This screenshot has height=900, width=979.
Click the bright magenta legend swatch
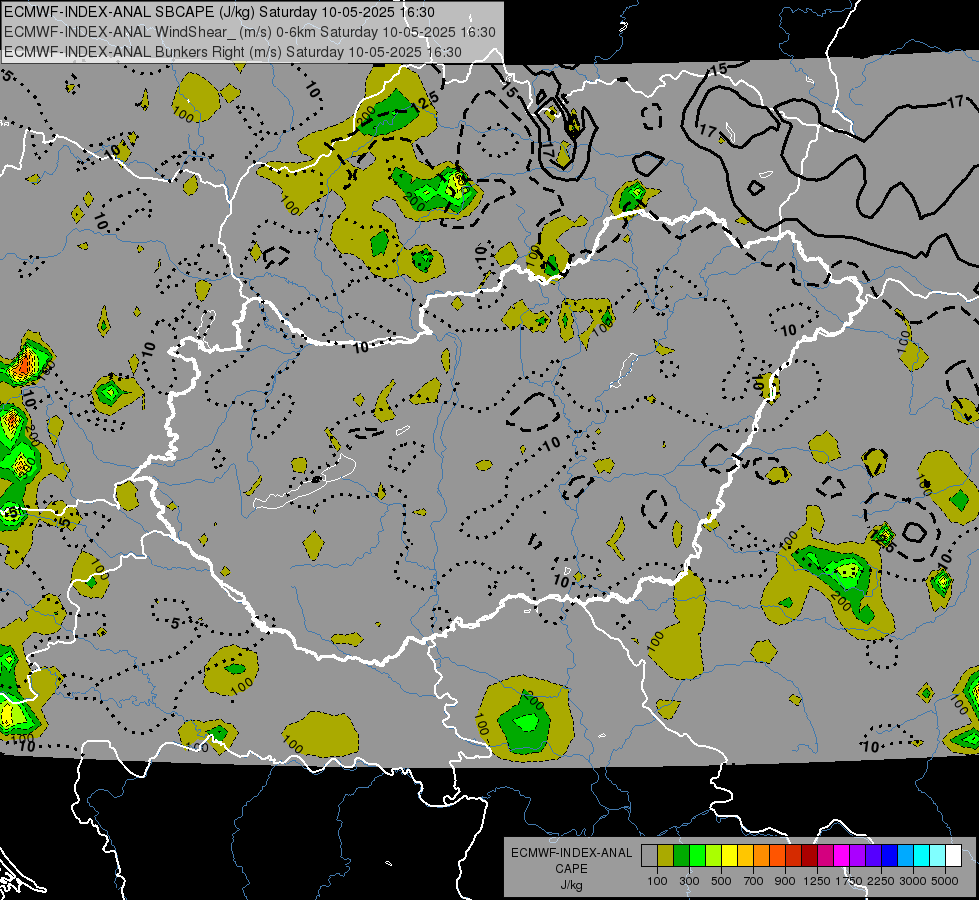pyautogui.click(x=842, y=856)
